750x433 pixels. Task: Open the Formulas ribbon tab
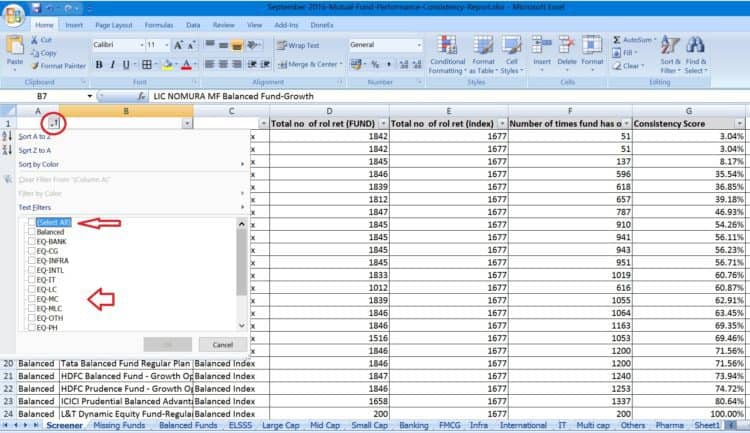coord(159,25)
